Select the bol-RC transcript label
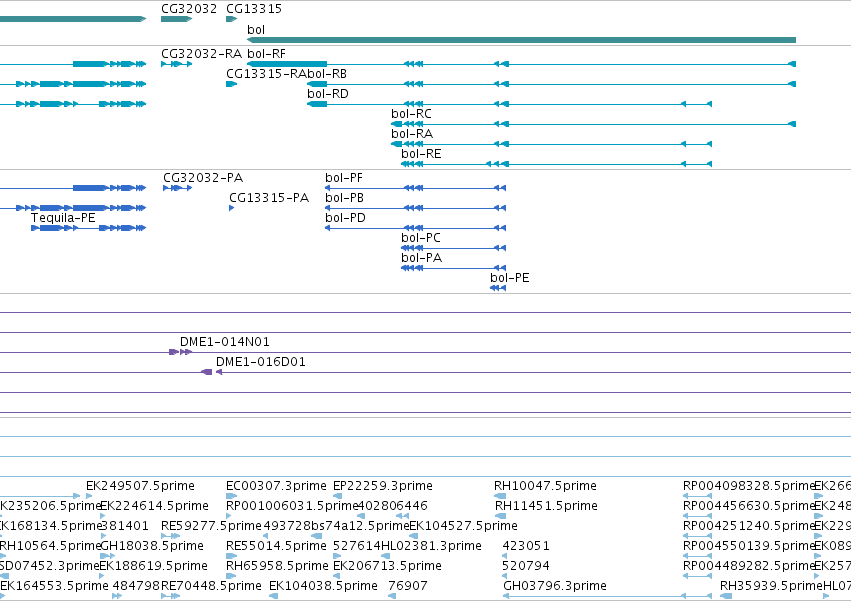The image size is (851, 601). (x=411, y=114)
